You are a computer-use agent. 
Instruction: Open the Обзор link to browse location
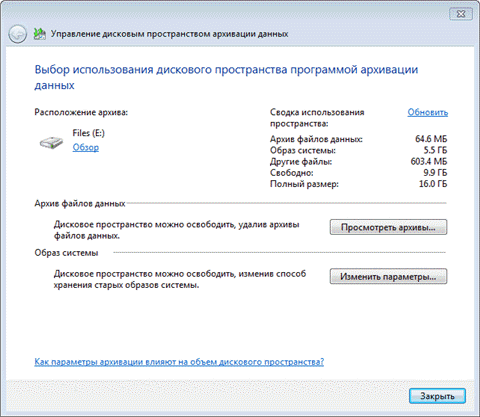coord(86,147)
